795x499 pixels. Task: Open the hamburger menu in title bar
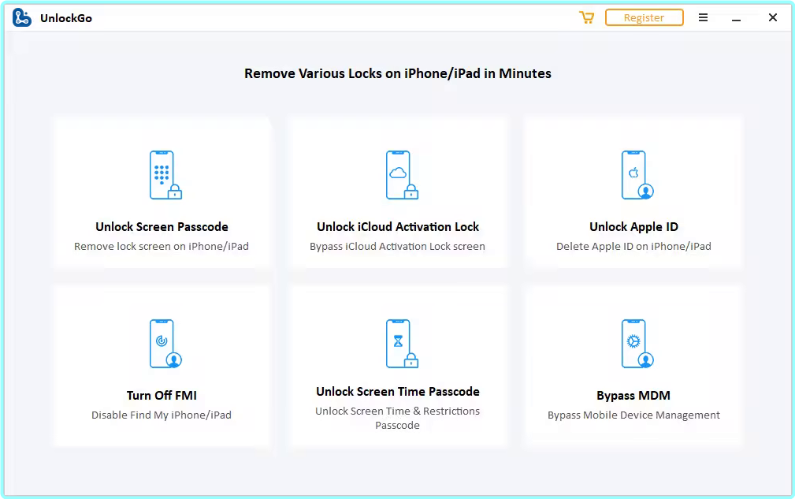click(x=703, y=18)
